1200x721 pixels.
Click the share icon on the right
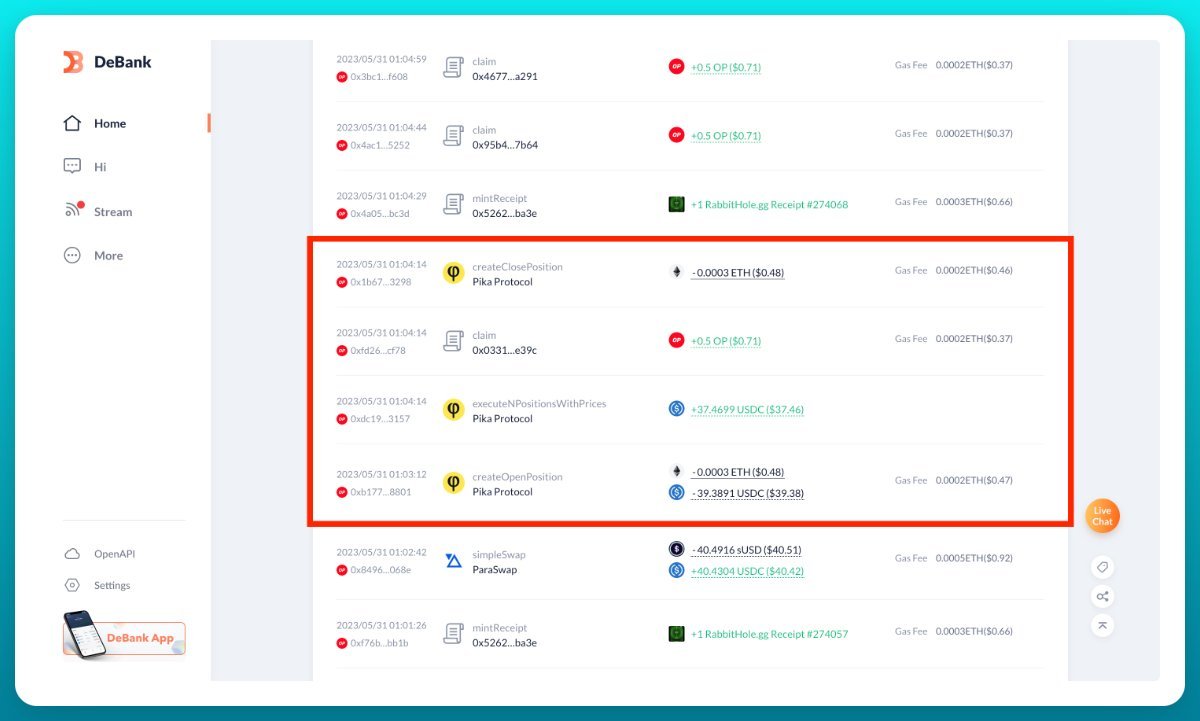point(1102,596)
